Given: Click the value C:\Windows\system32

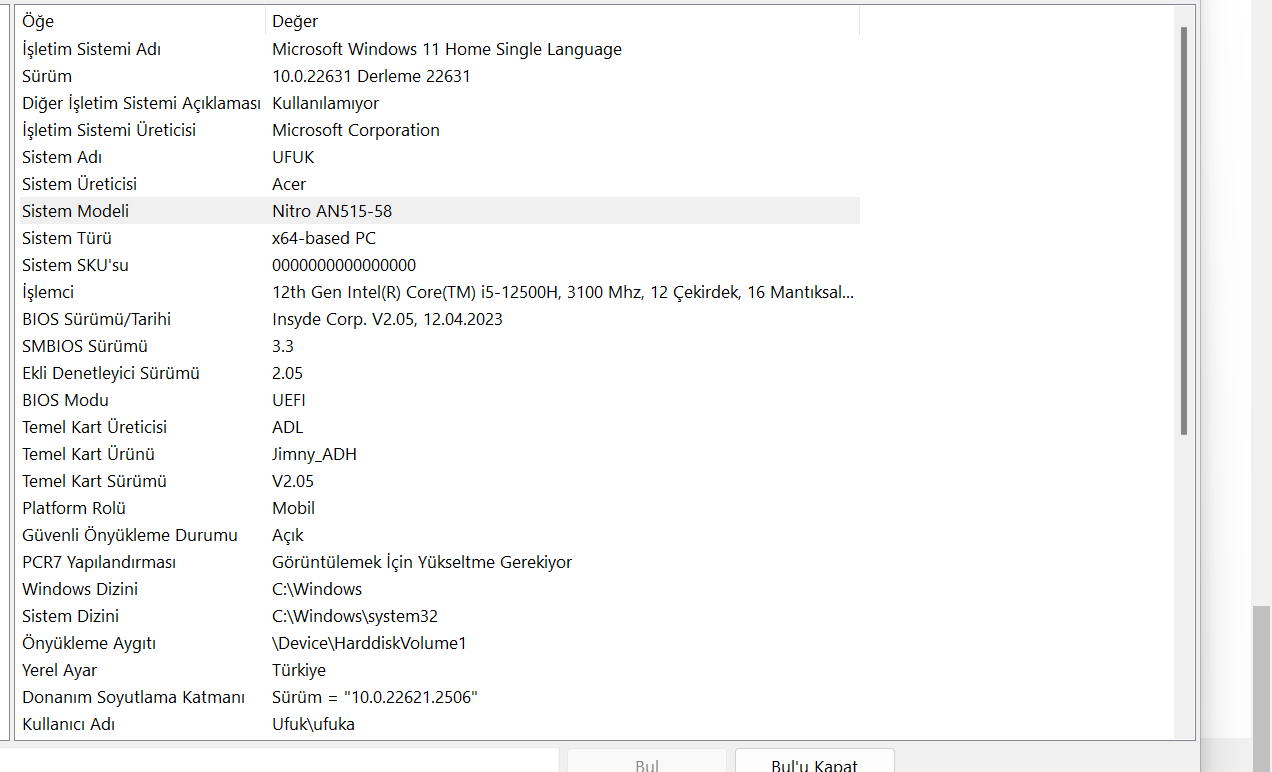Looking at the screenshot, I should (355, 616).
